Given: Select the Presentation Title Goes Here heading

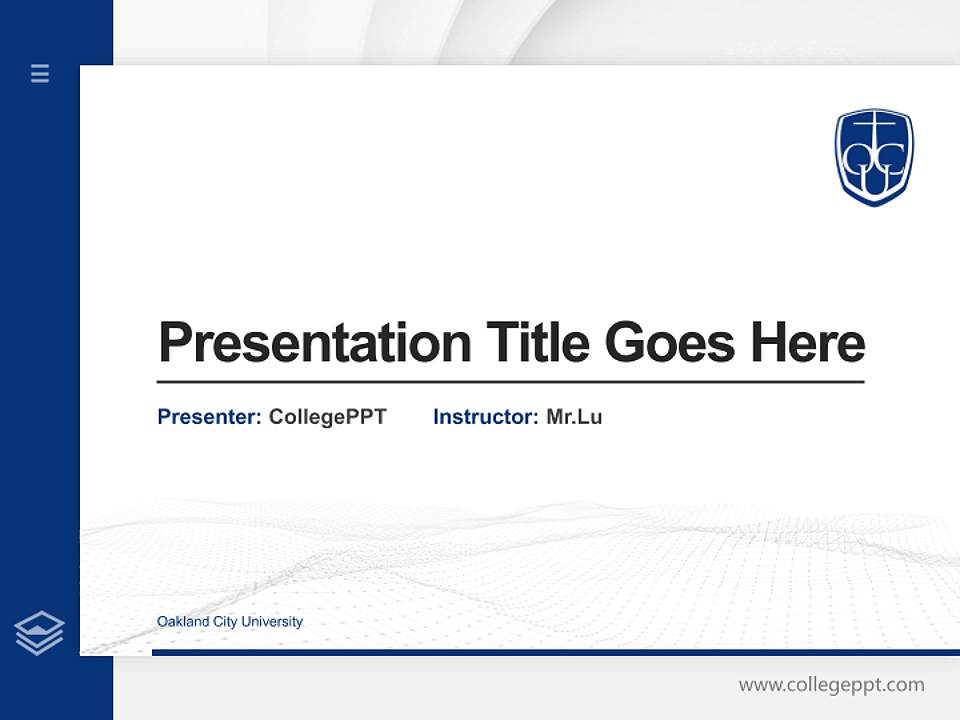Looking at the screenshot, I should [x=512, y=344].
